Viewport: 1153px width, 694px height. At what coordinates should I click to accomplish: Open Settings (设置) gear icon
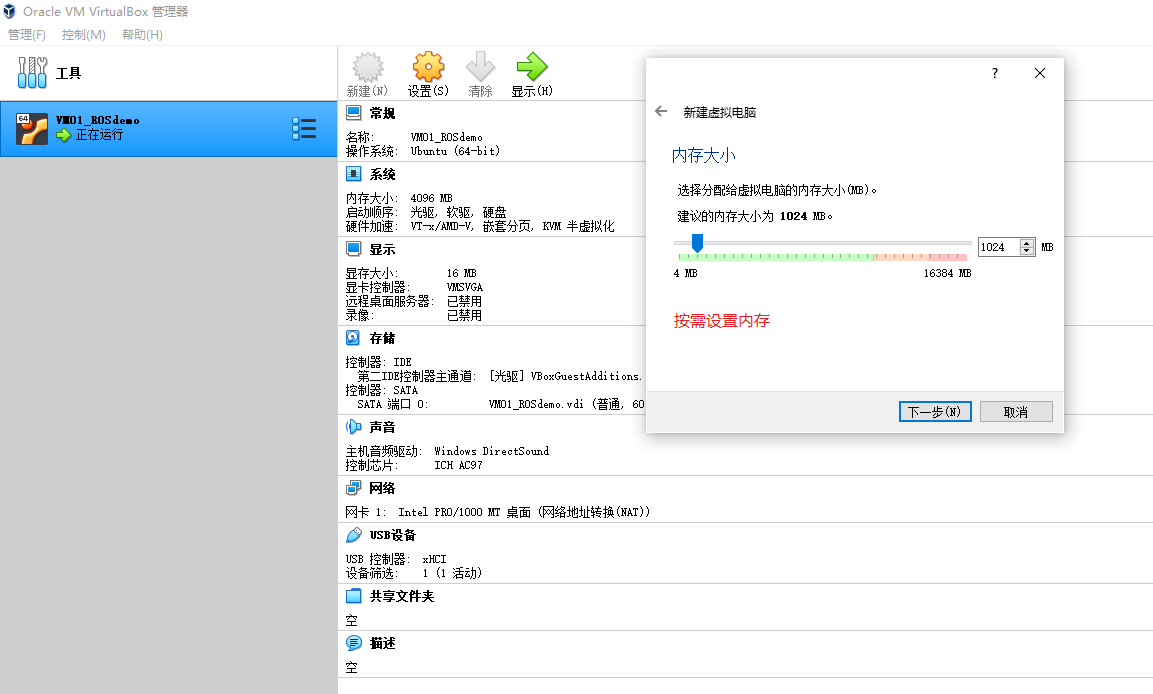[428, 68]
